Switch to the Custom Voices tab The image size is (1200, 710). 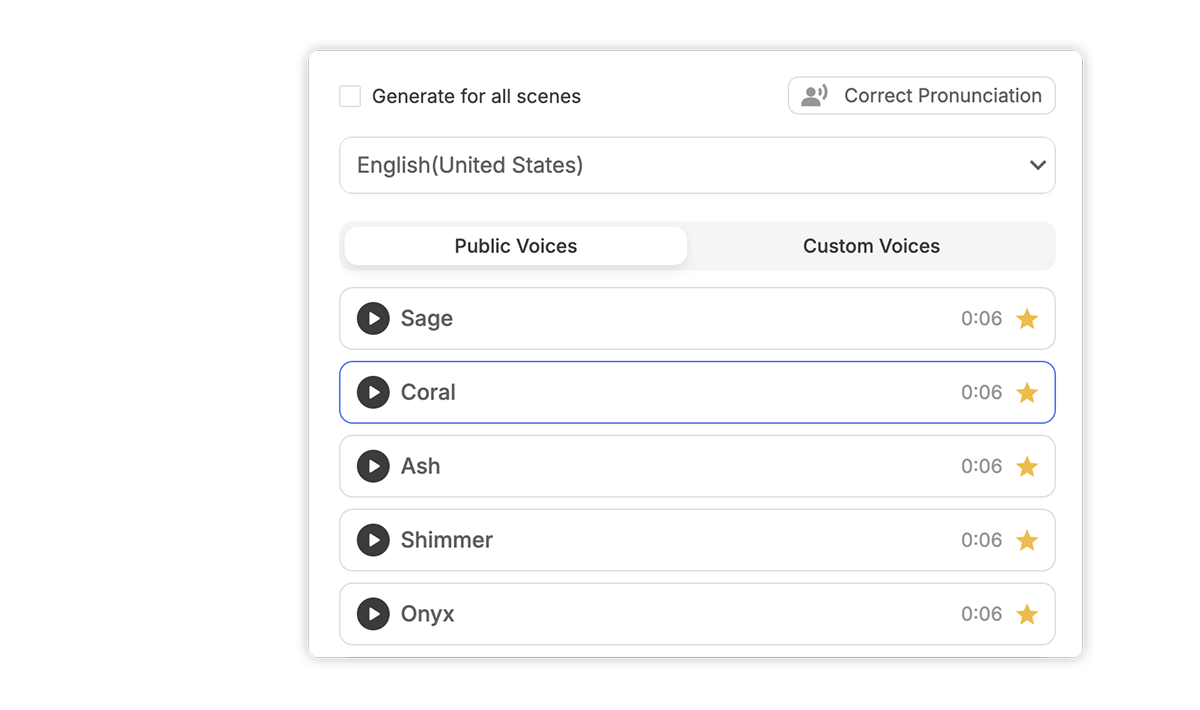(870, 245)
